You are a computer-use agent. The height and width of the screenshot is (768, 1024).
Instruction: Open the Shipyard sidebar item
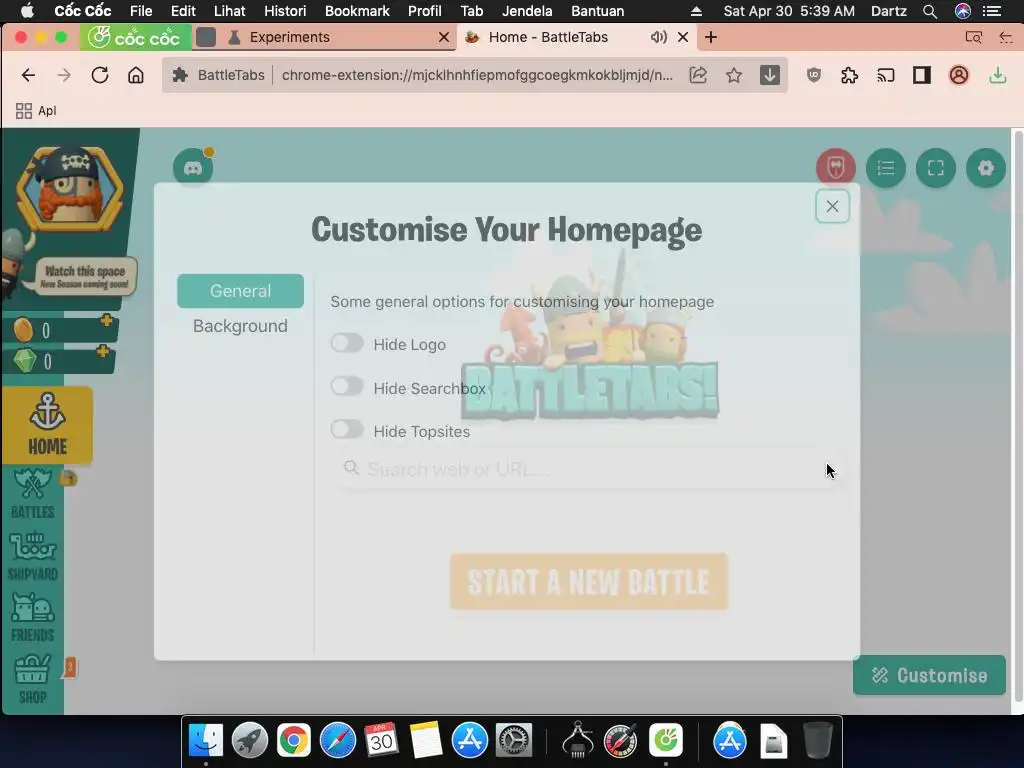pyautogui.click(x=33, y=556)
